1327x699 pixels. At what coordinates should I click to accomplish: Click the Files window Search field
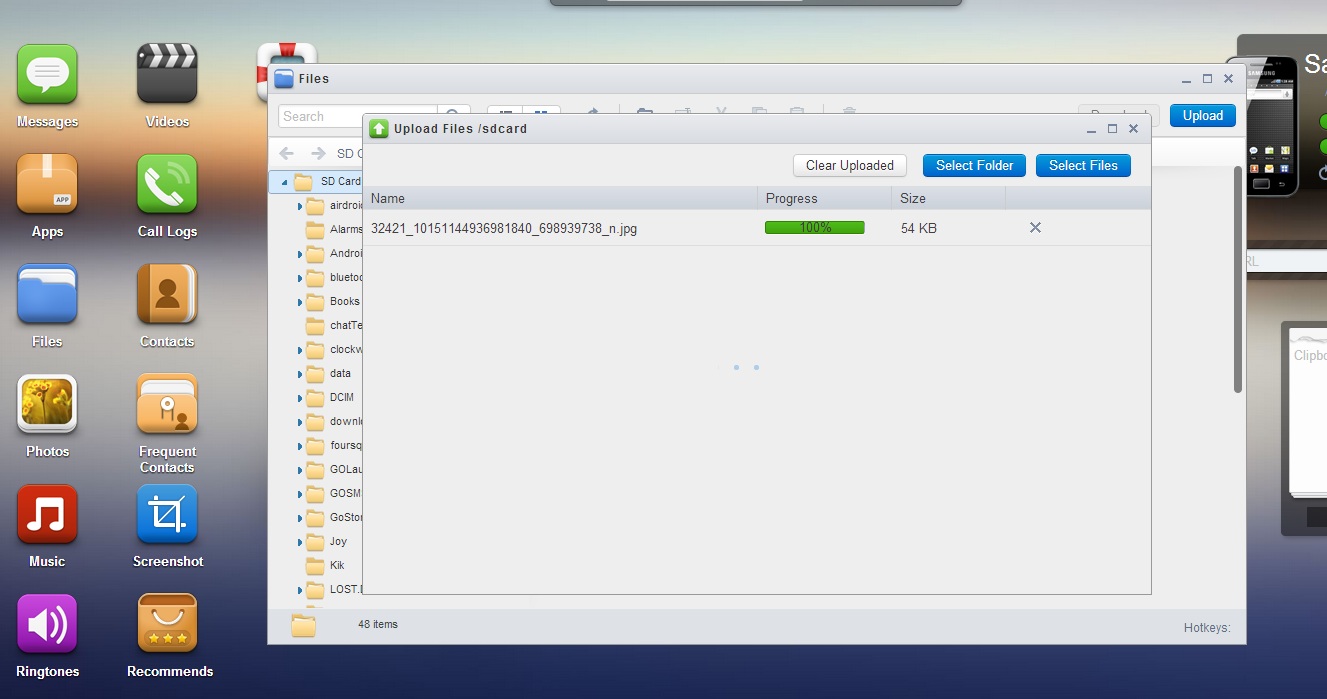(x=356, y=117)
